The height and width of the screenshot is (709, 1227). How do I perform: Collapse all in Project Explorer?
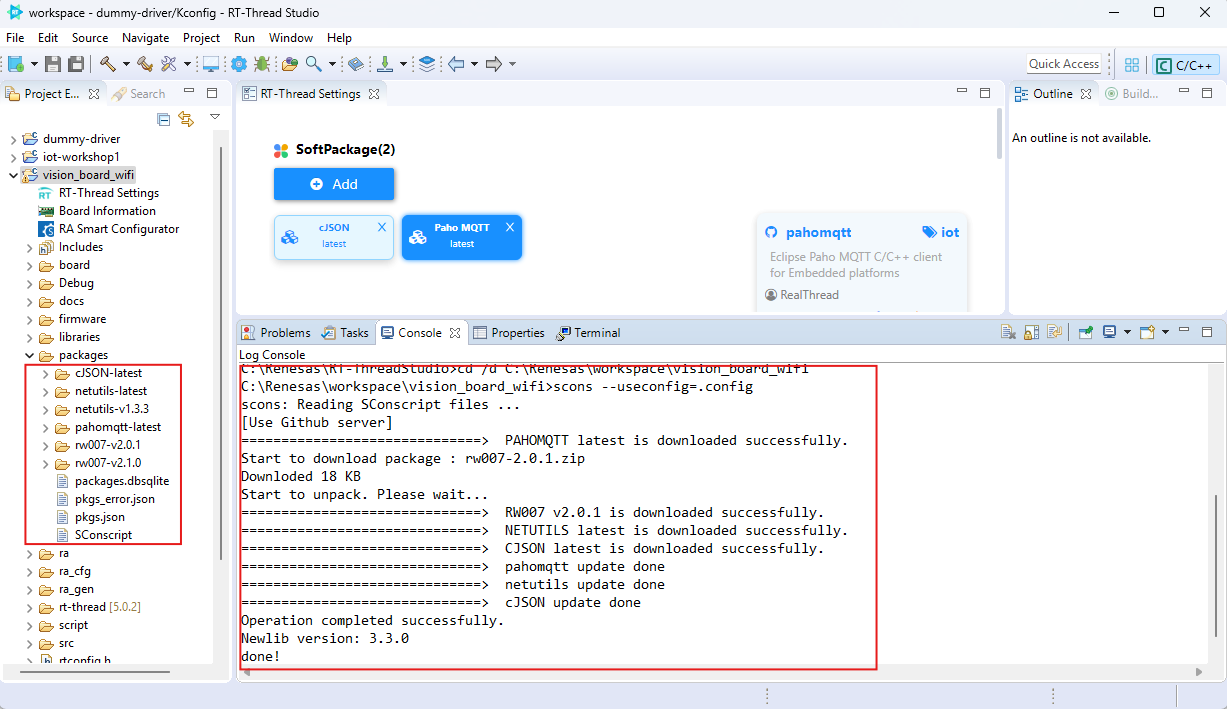(x=164, y=119)
